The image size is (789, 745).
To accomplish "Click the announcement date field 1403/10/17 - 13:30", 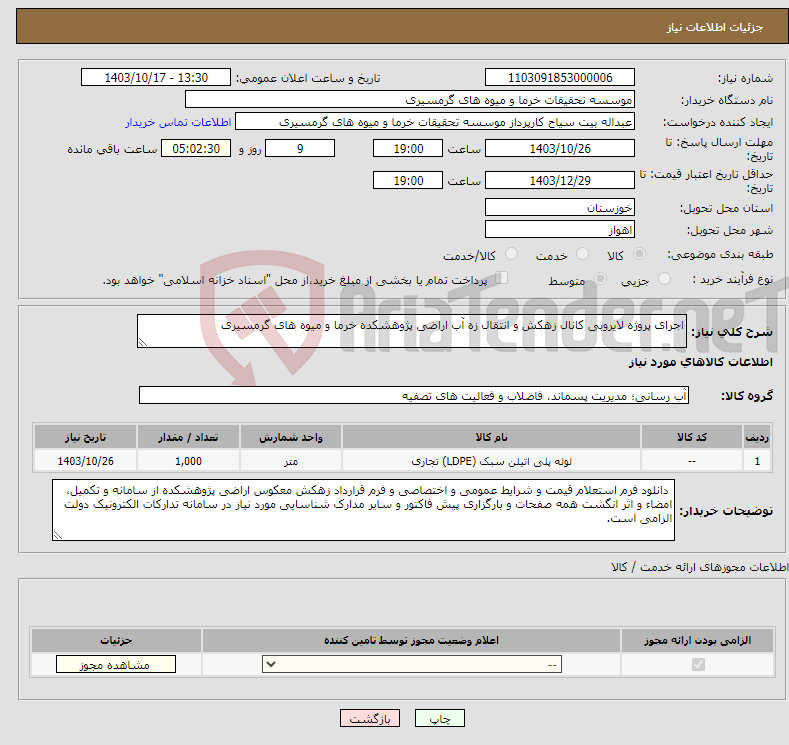I will pyautogui.click(x=156, y=77).
